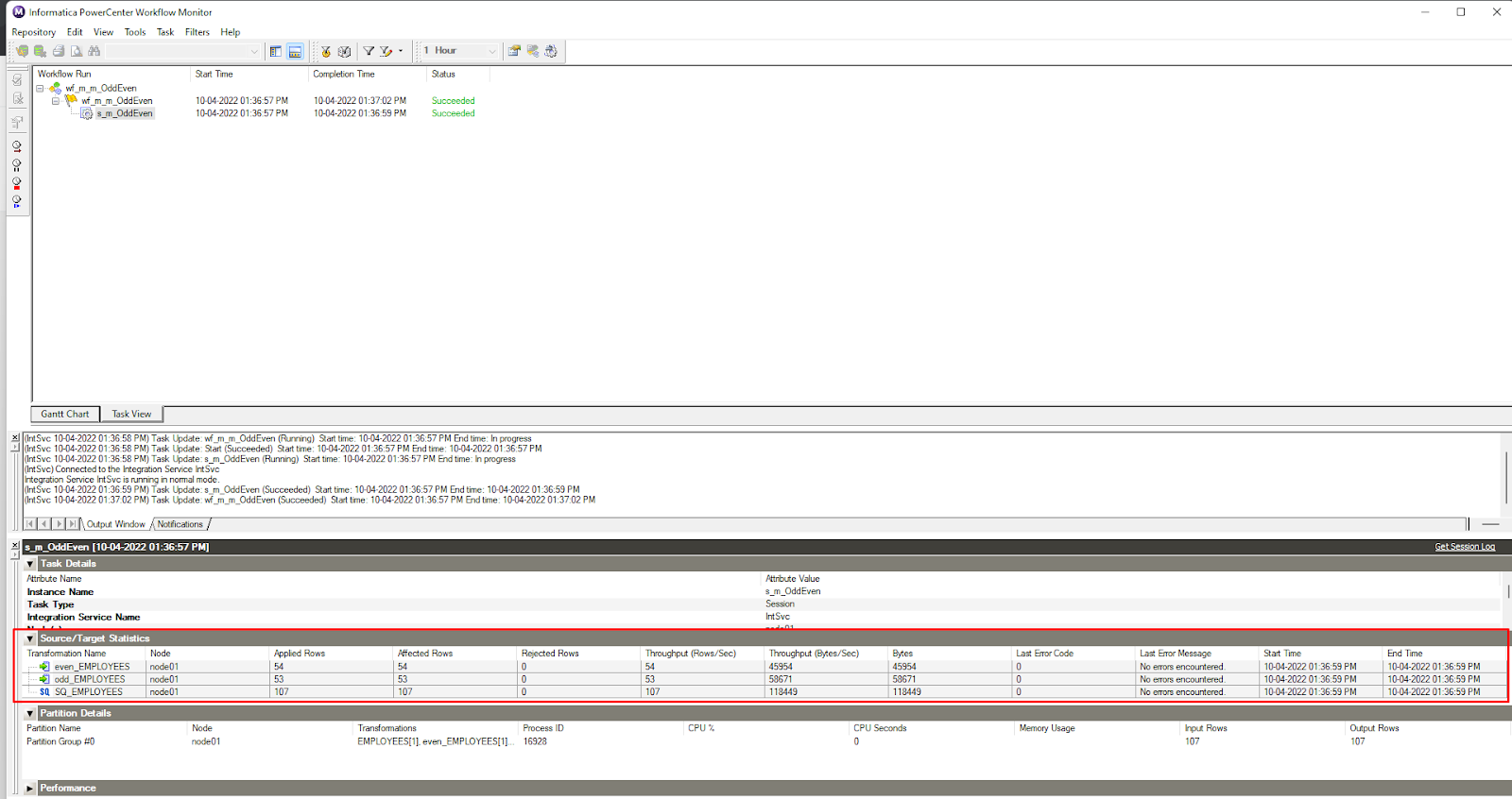The image size is (1512, 799).
Task: Select the SQ_EMPLOYEES source qualifier row
Action: [765, 692]
